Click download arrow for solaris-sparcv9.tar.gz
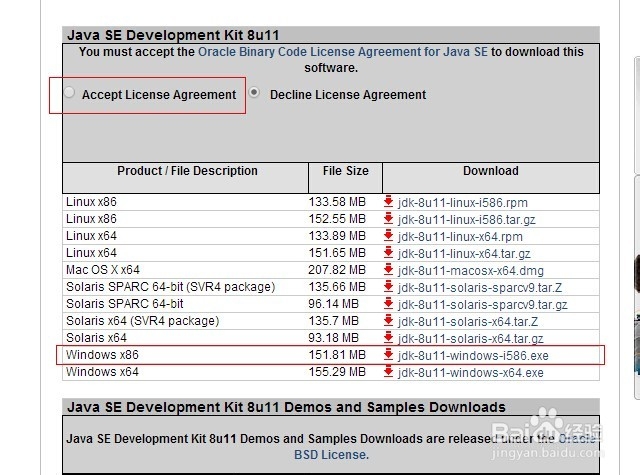 pos(389,304)
